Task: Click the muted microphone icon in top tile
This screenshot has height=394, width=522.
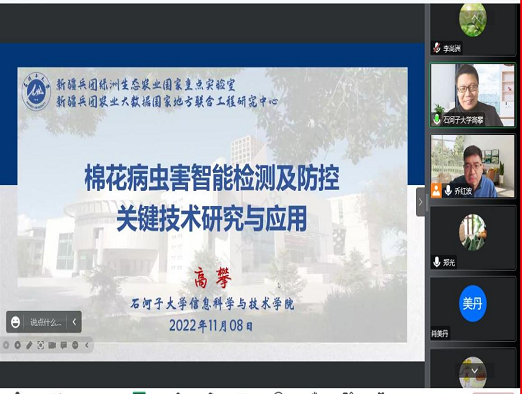Action: [x=436, y=48]
